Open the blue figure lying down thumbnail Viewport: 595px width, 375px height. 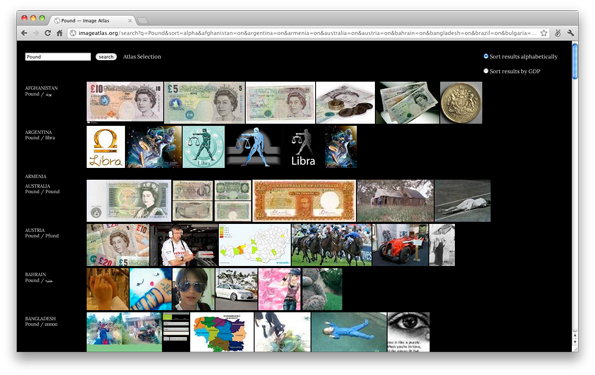point(349,332)
